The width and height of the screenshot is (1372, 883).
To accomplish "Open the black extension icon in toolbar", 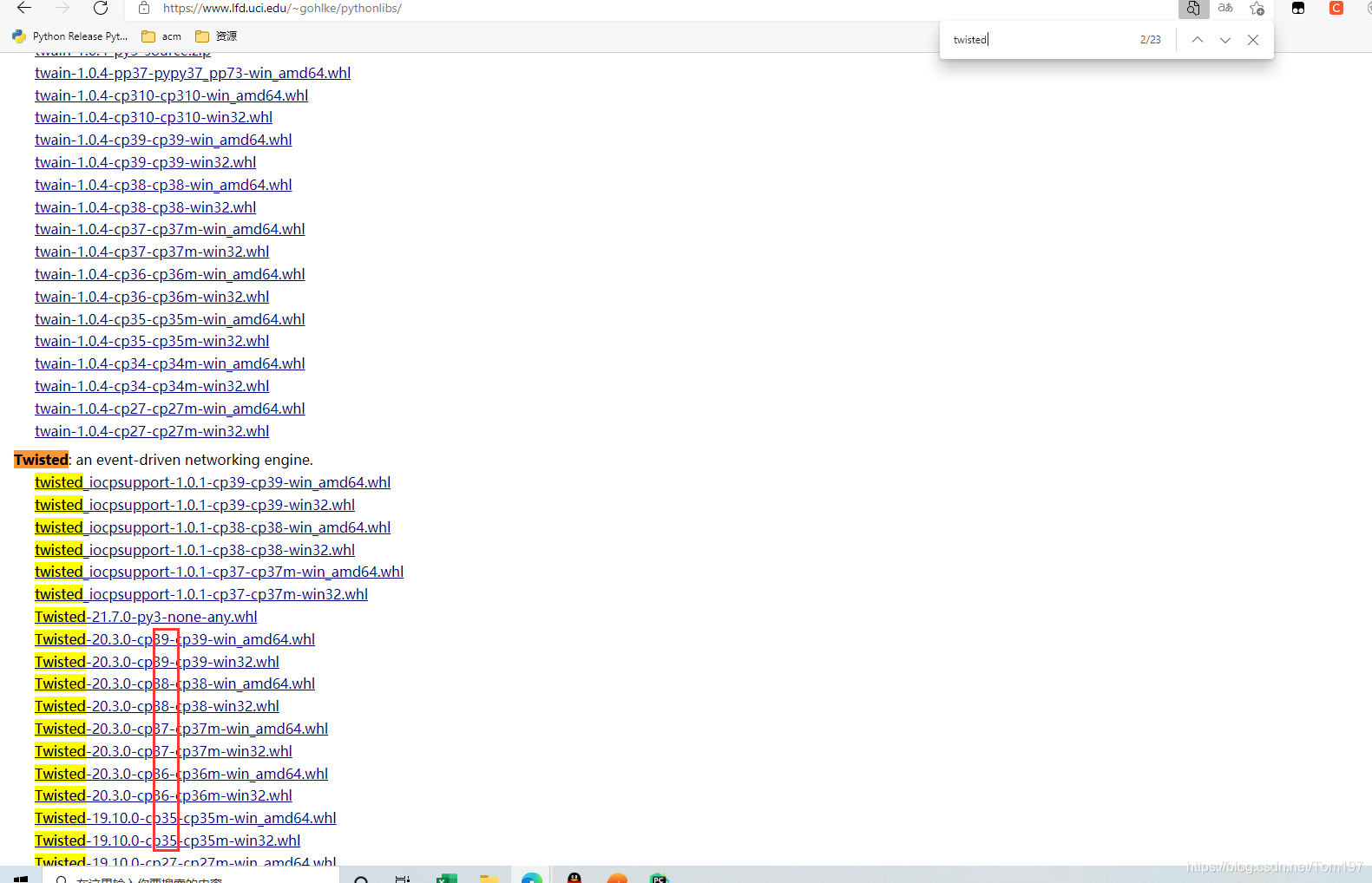I will pyautogui.click(x=1298, y=8).
